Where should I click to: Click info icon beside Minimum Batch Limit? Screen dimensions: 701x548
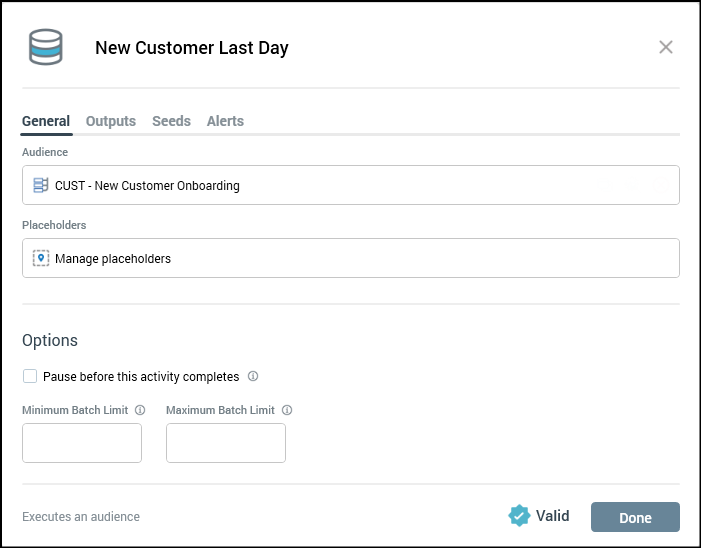[140, 410]
